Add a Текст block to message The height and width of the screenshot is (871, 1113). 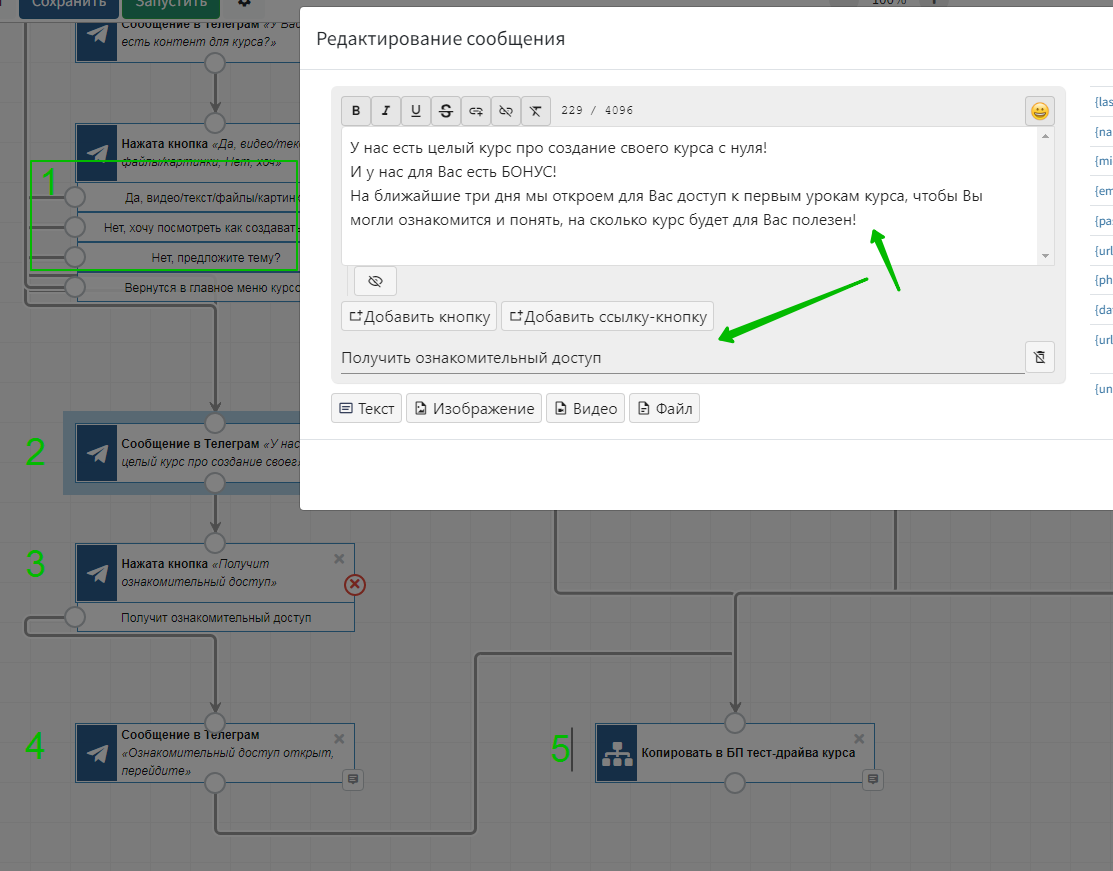click(366, 408)
